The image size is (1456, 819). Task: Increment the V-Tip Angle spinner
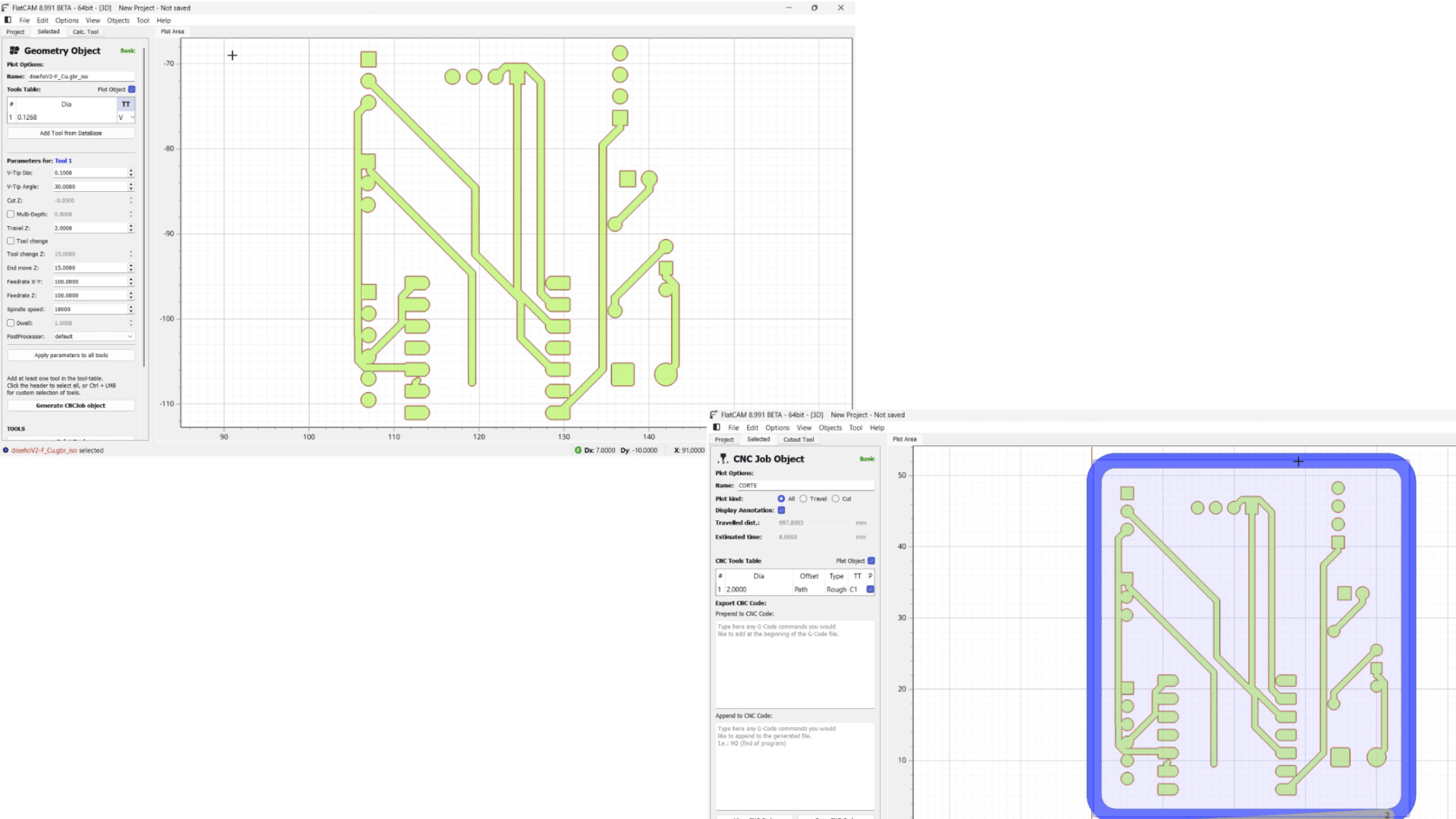pyautogui.click(x=130, y=184)
